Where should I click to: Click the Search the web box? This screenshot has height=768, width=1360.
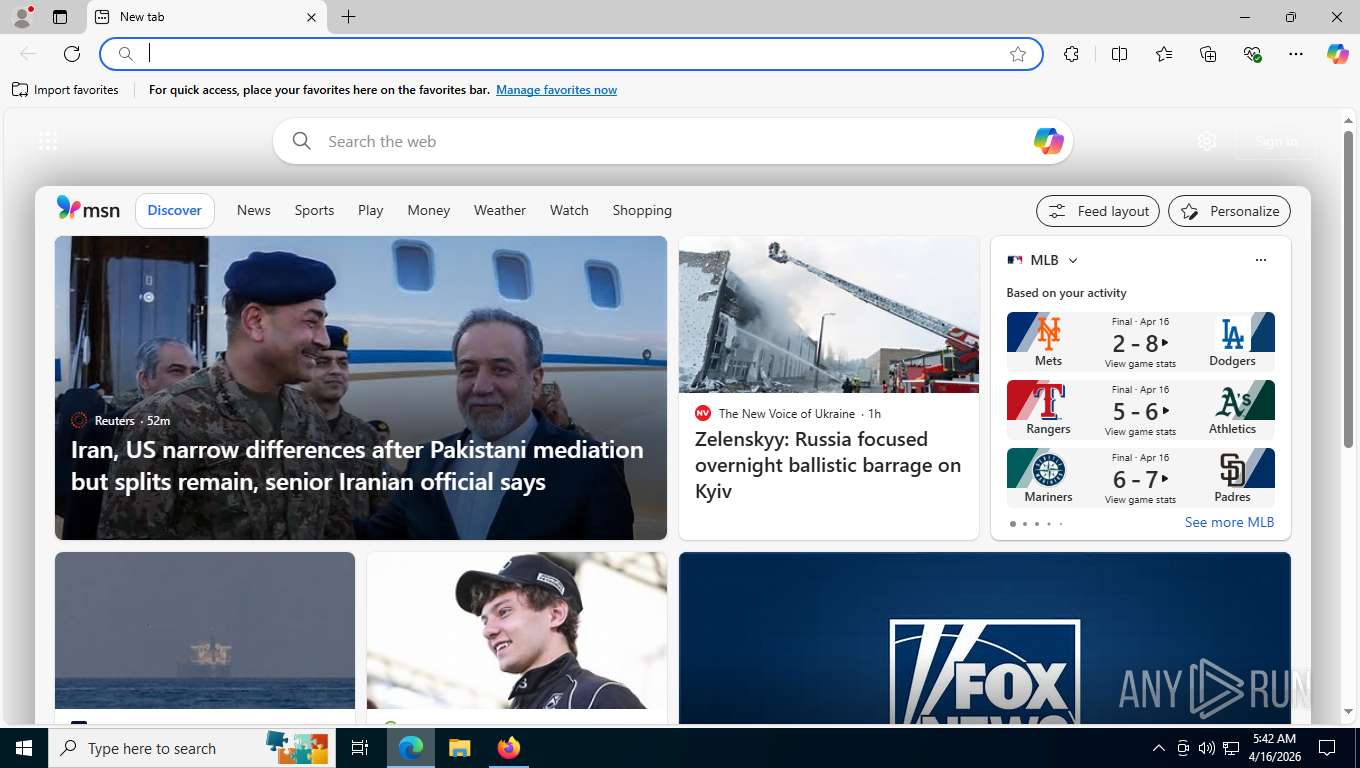(x=673, y=141)
